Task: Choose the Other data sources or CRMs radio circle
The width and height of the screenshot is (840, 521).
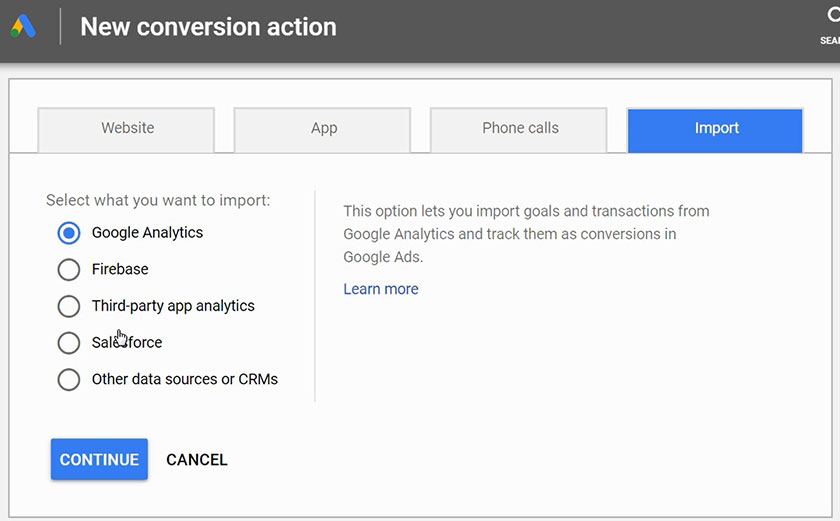Action: point(68,380)
